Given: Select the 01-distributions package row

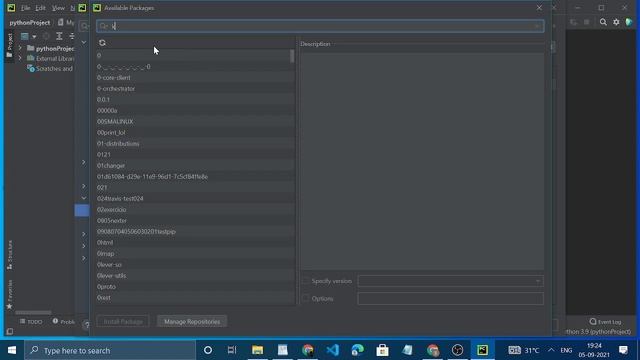Looking at the screenshot, I should click(x=196, y=144).
